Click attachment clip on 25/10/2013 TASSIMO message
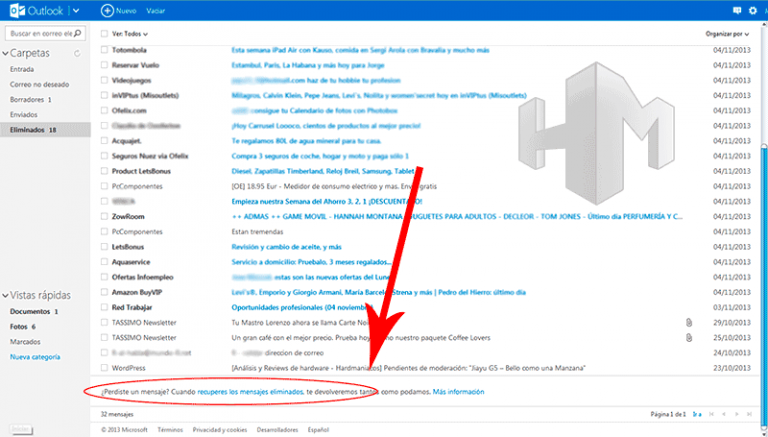 [x=689, y=338]
